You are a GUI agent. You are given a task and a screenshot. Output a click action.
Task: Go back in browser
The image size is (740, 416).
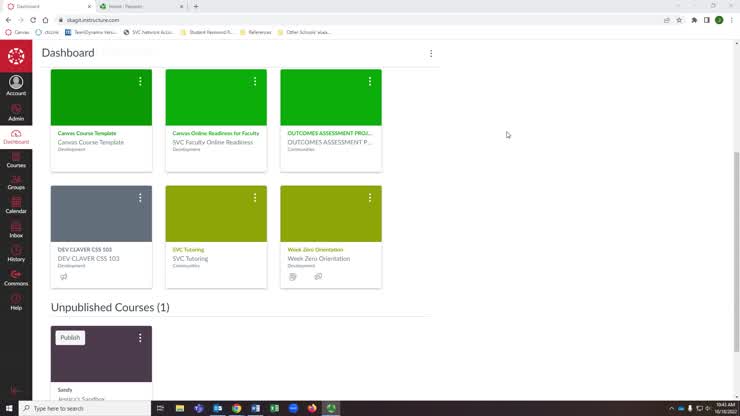click(8, 20)
